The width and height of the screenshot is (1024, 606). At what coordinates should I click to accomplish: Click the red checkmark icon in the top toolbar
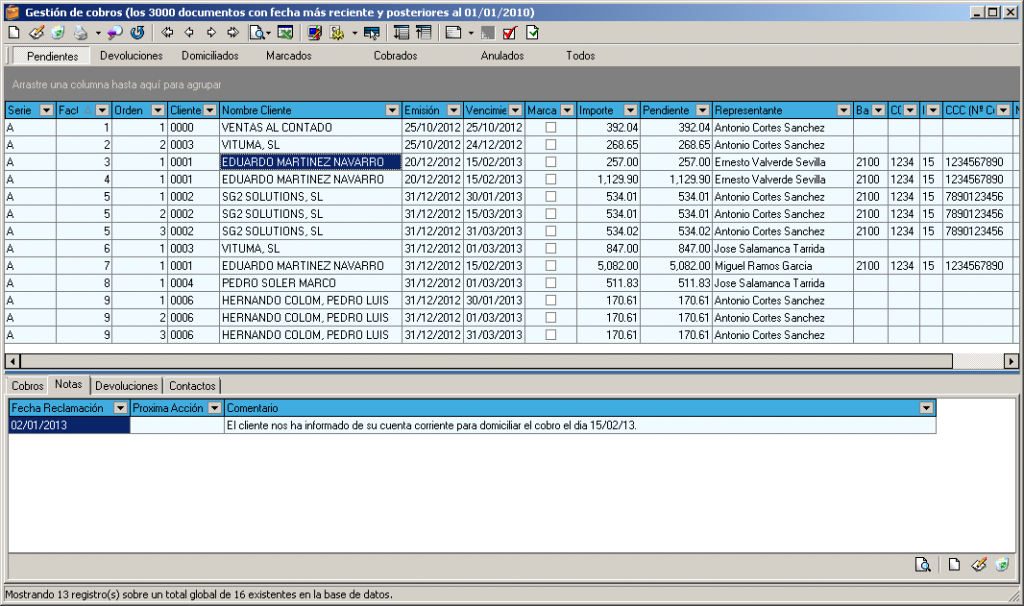point(509,33)
